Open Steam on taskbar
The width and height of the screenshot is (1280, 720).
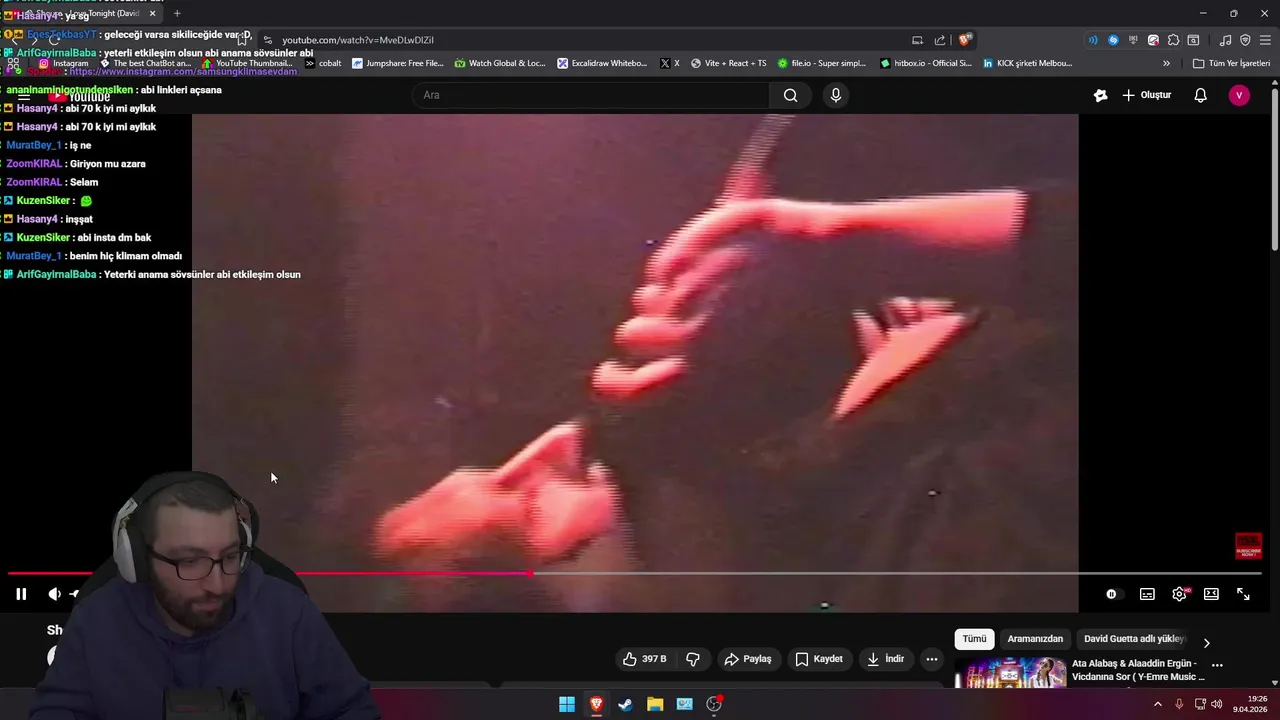[625, 704]
